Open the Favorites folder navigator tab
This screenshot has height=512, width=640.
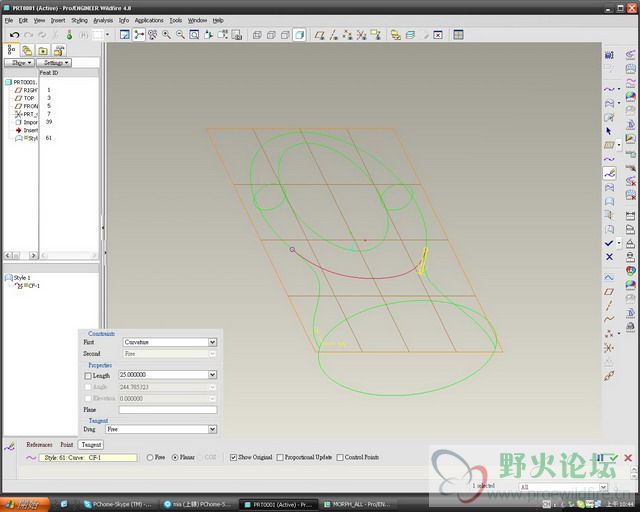[x=43, y=51]
